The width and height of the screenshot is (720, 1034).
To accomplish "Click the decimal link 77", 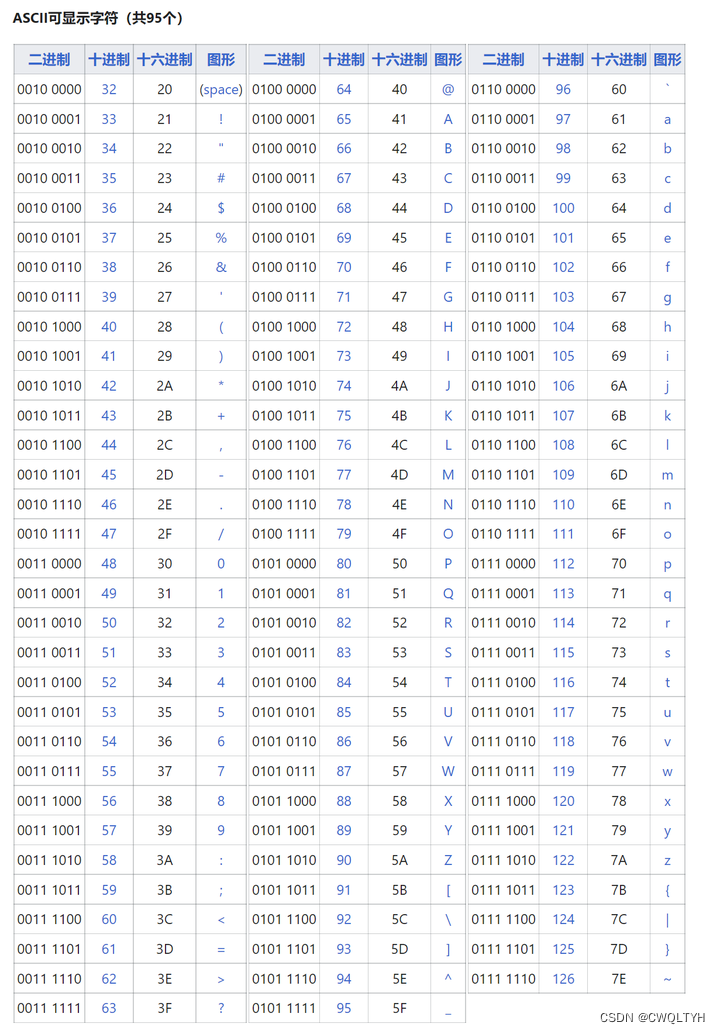I will click(x=344, y=475).
